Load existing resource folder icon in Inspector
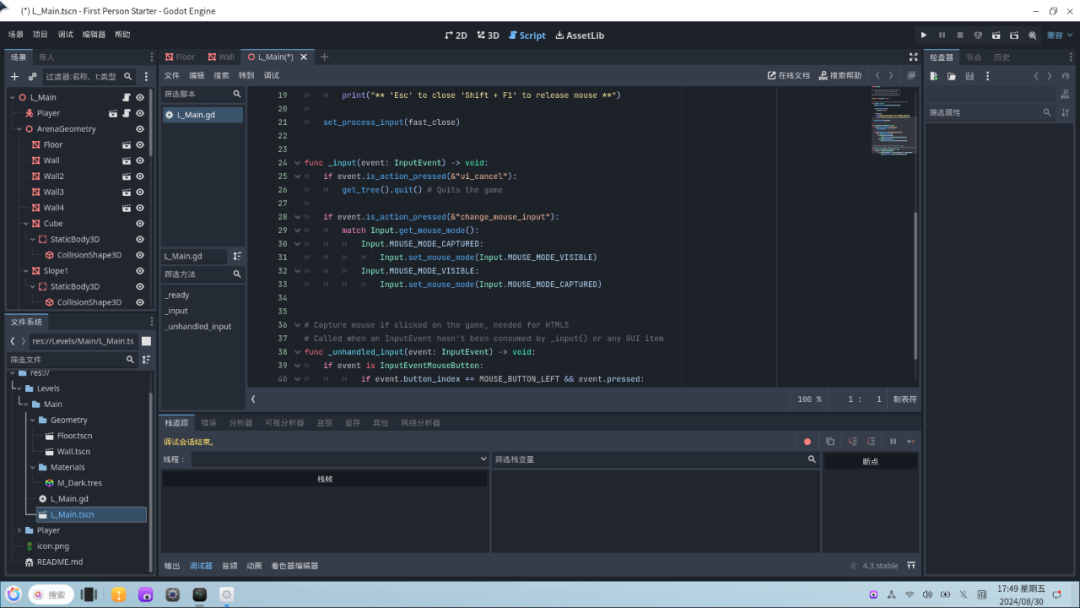 pos(951,76)
